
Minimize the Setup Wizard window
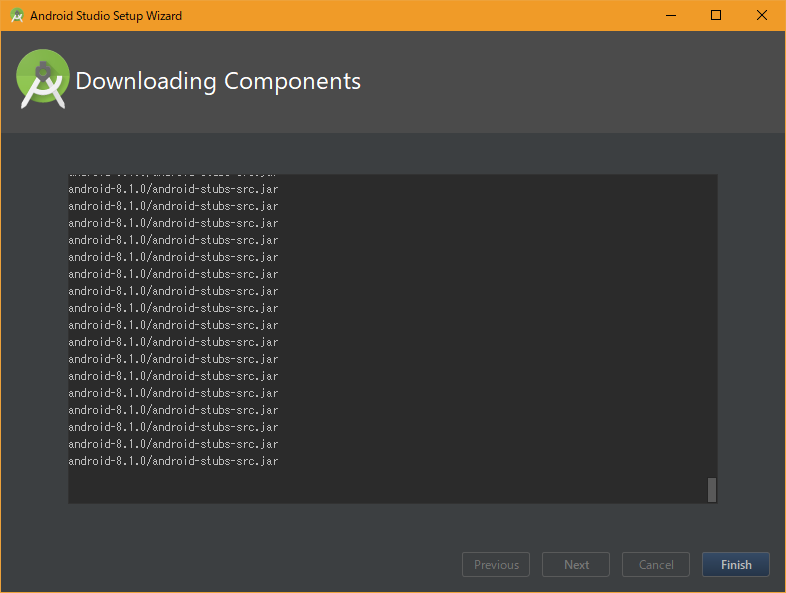coord(669,15)
